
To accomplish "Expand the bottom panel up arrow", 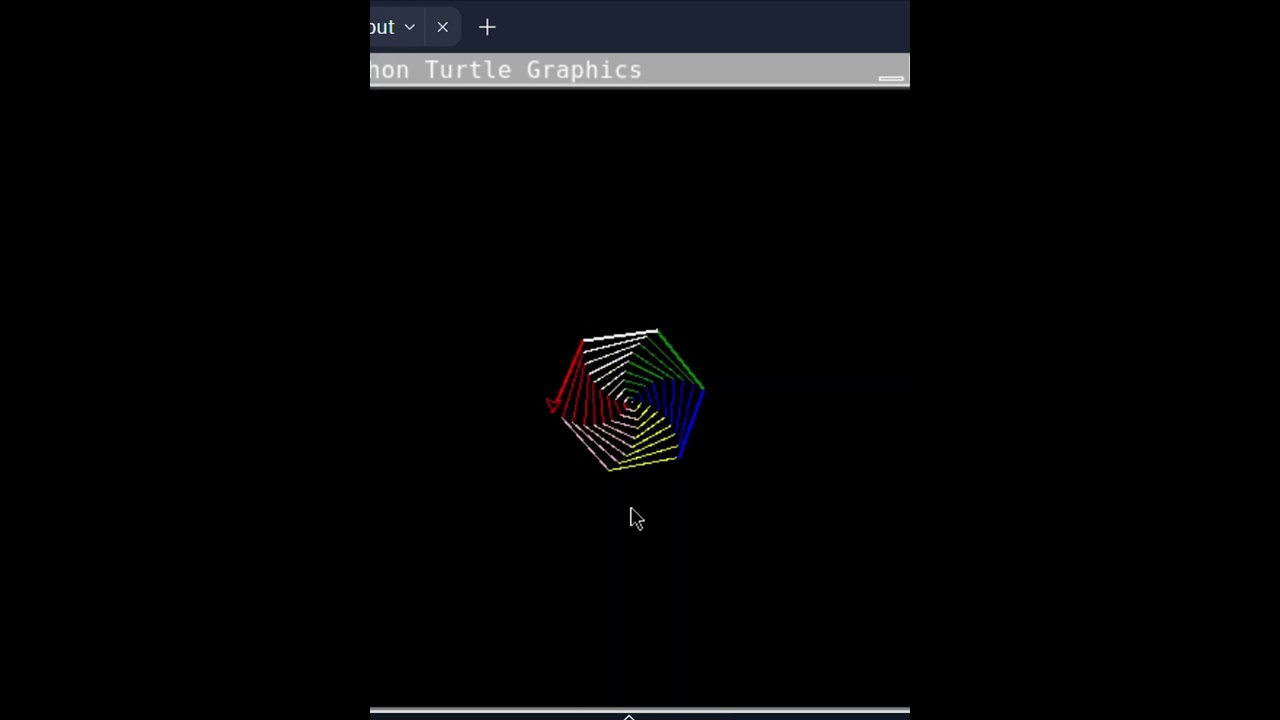I will [x=629, y=716].
